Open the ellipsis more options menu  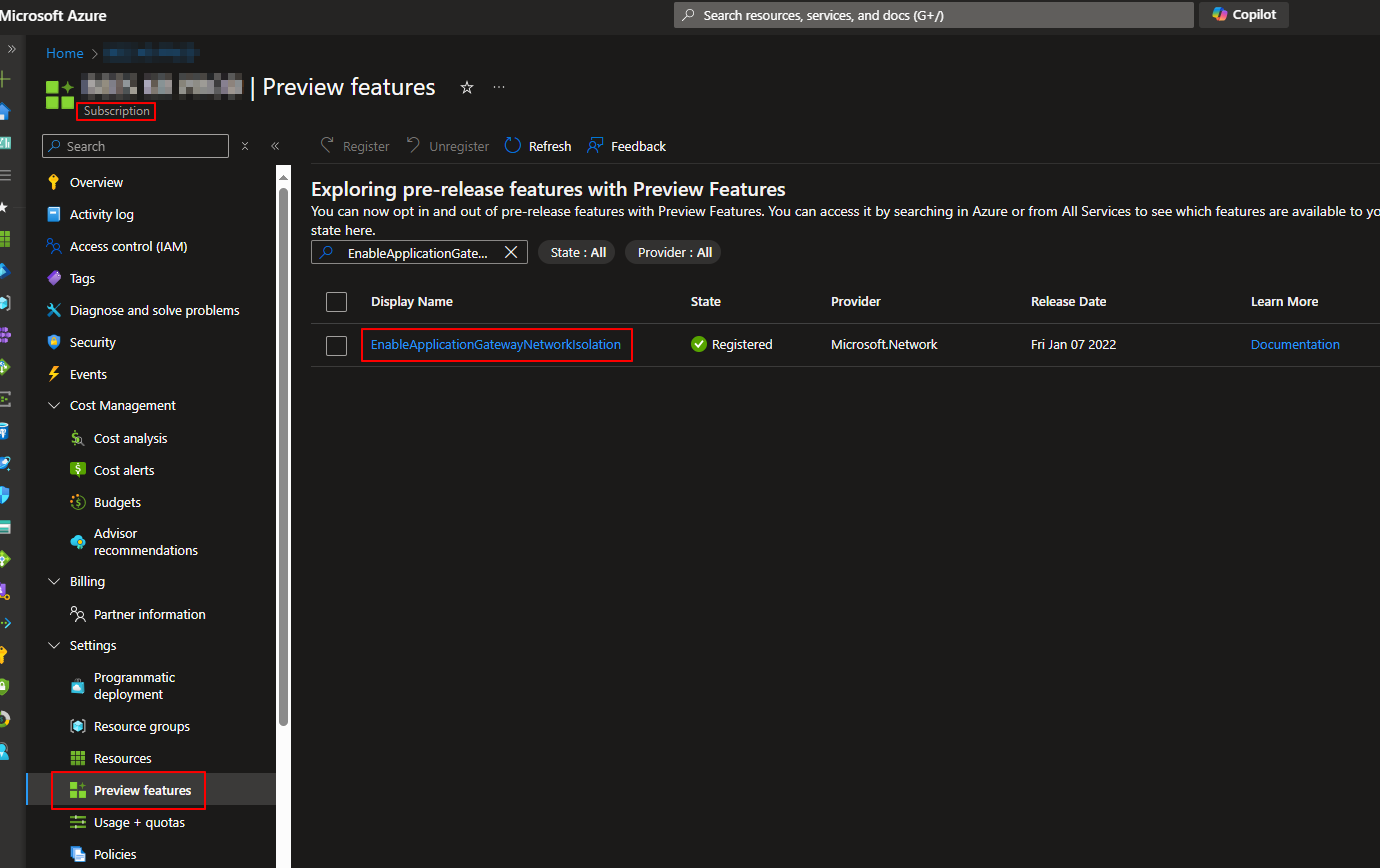coord(499,88)
